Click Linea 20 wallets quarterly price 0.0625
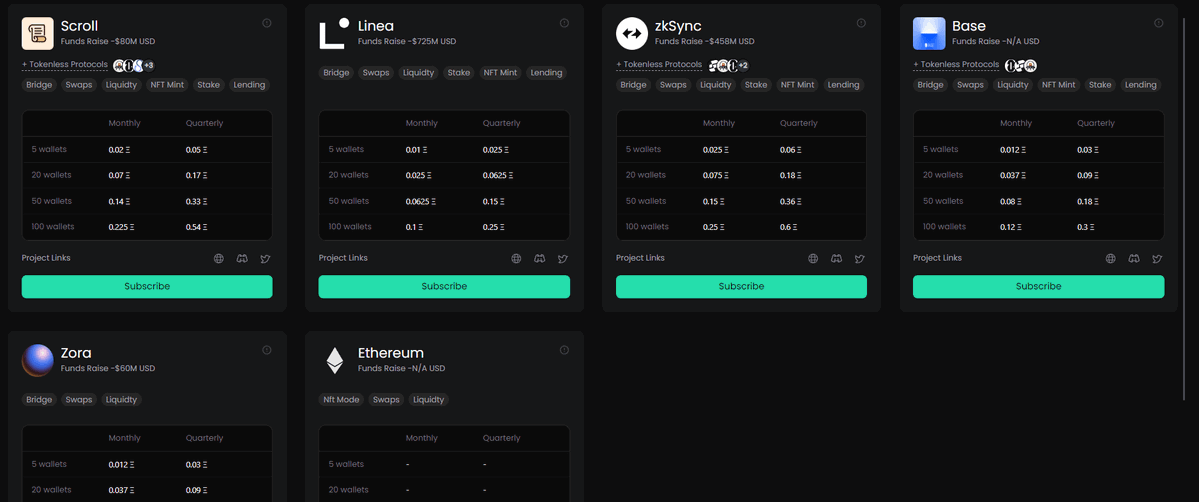This screenshot has width=1199, height=502. coord(499,175)
